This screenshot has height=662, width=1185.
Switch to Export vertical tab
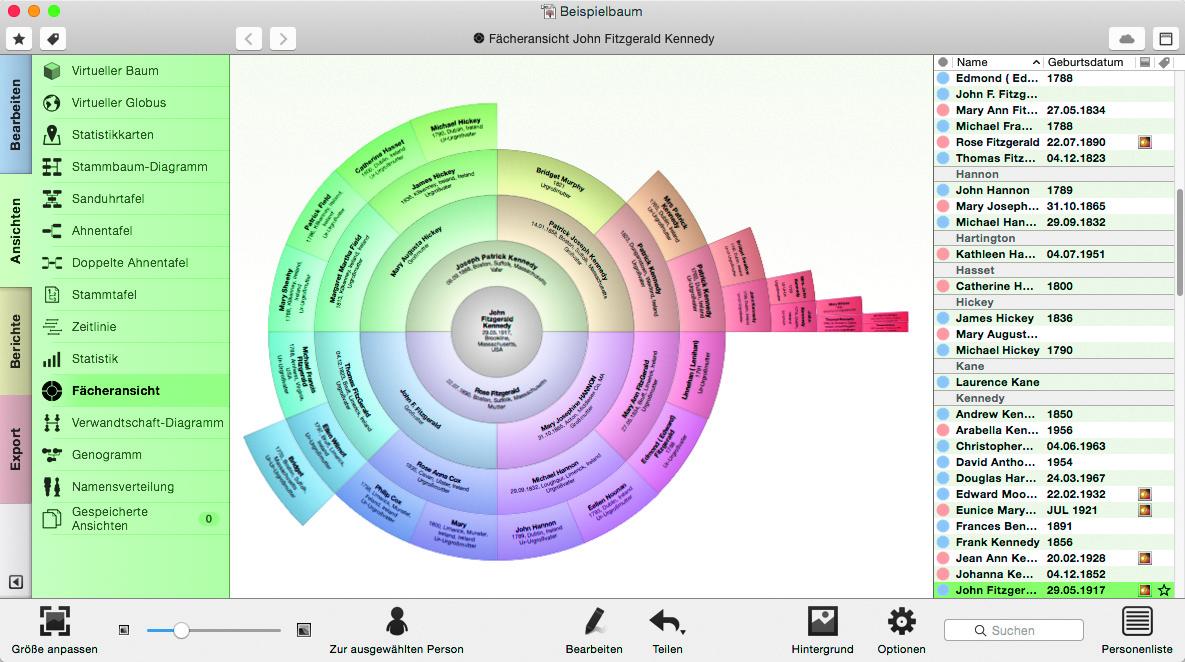(16, 450)
